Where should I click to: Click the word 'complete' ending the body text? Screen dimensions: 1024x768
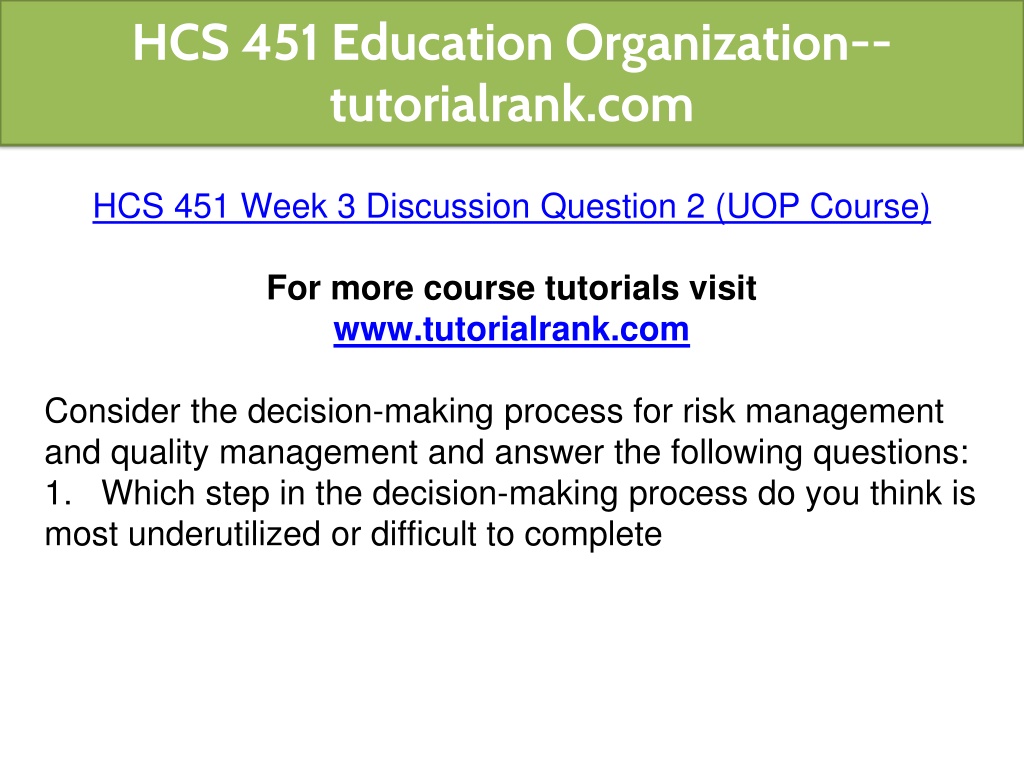pyautogui.click(x=593, y=536)
